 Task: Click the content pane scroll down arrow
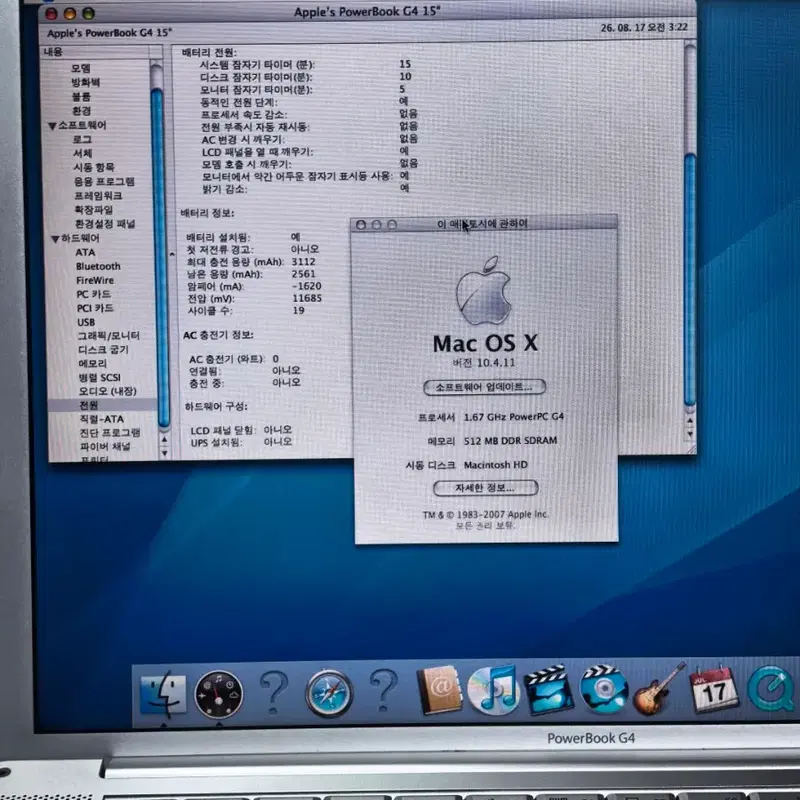click(x=690, y=434)
